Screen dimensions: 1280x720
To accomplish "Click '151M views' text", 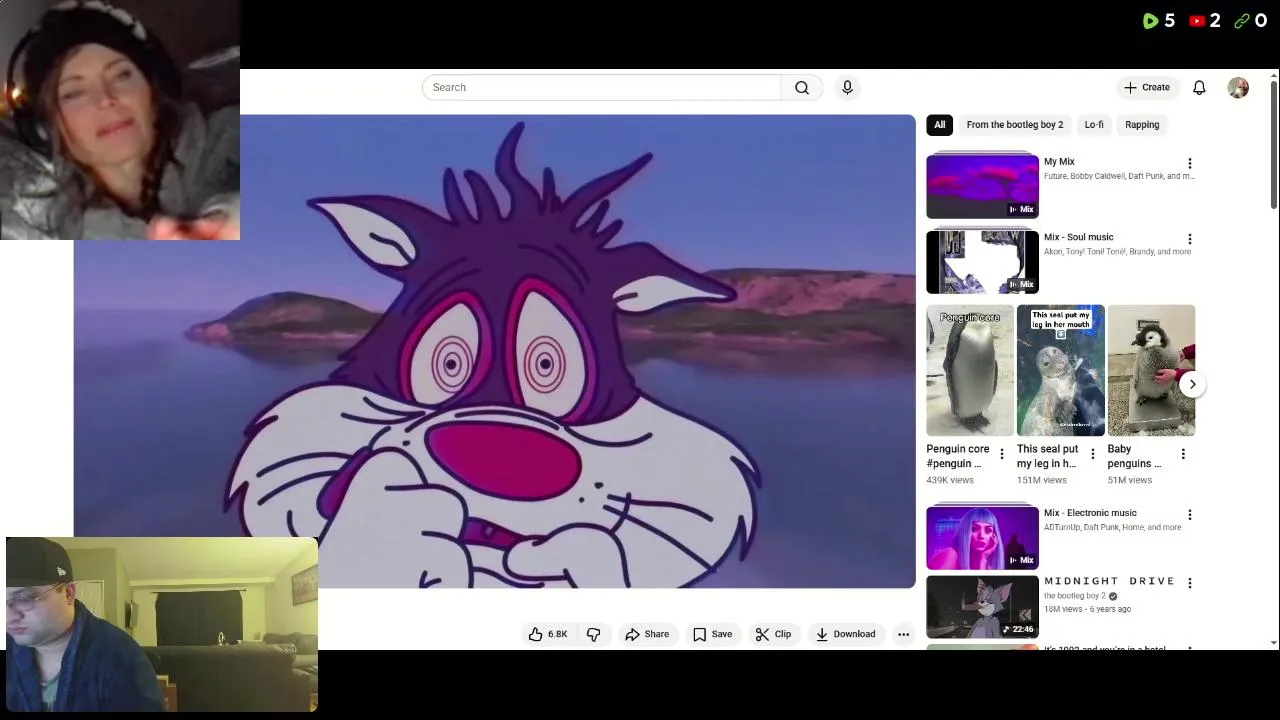I will tap(1041, 480).
